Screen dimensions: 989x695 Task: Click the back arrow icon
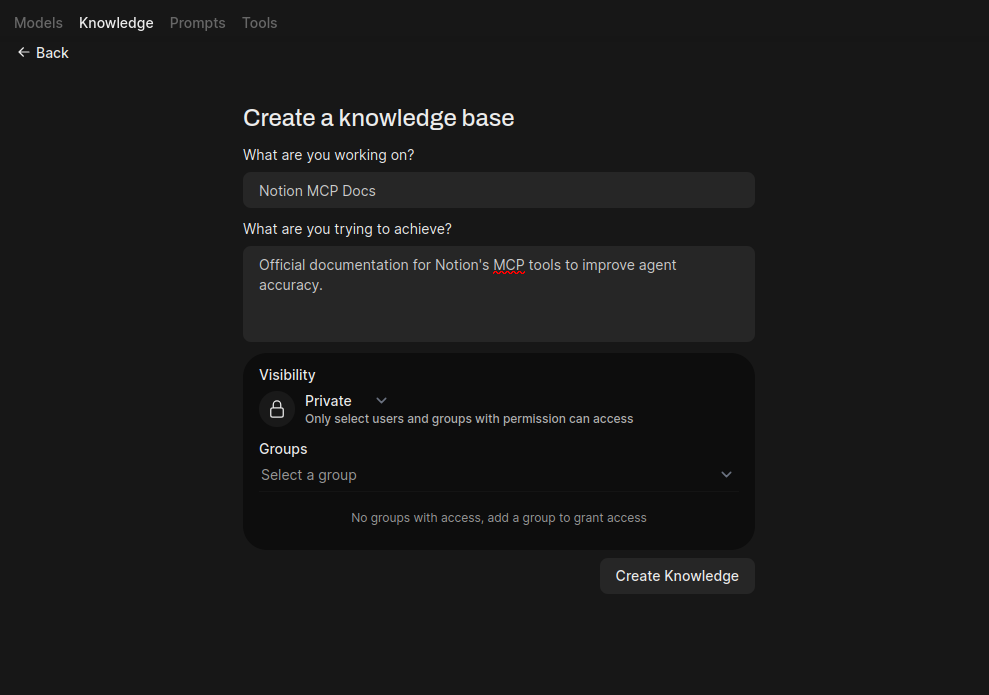22,52
